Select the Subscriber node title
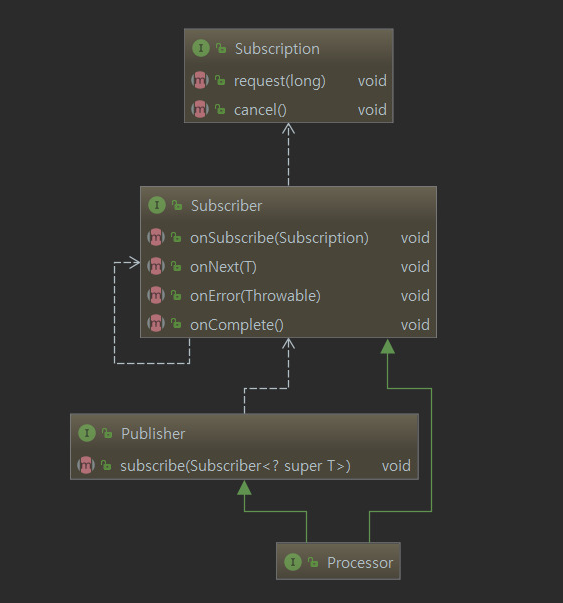The image size is (563, 603). (x=227, y=206)
